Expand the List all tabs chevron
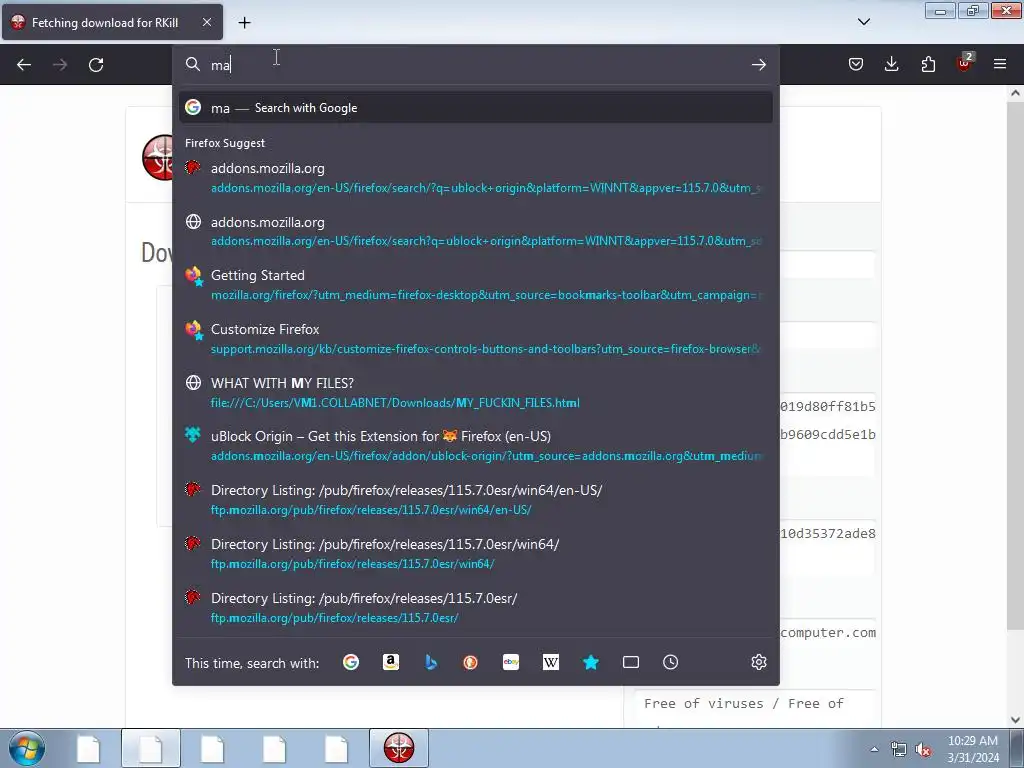Viewport: 1024px width, 768px height. coord(863,22)
